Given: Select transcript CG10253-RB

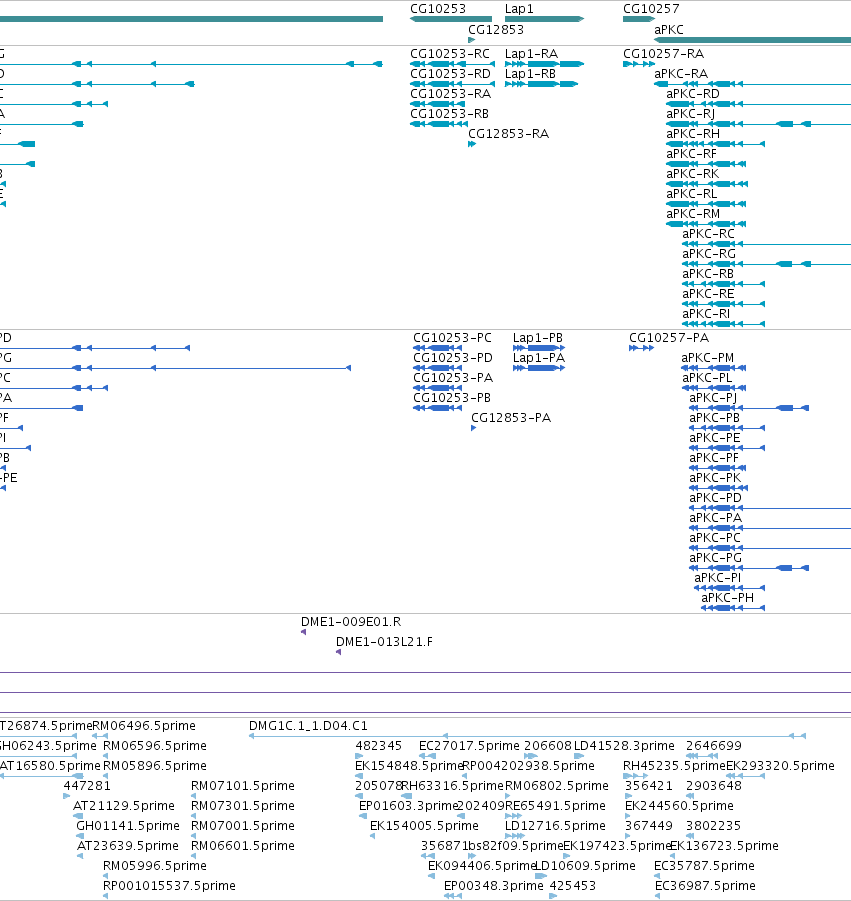Looking at the screenshot, I should pos(449,114).
